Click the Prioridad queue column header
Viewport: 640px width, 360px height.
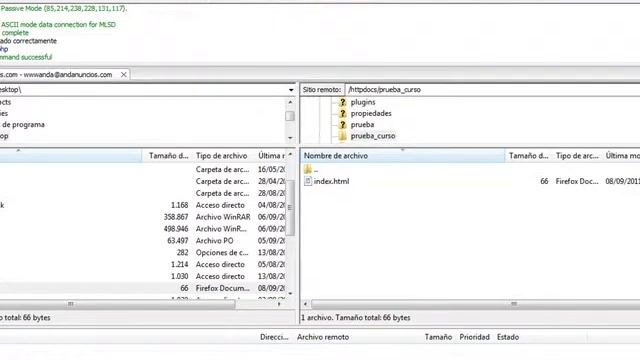click(474, 337)
